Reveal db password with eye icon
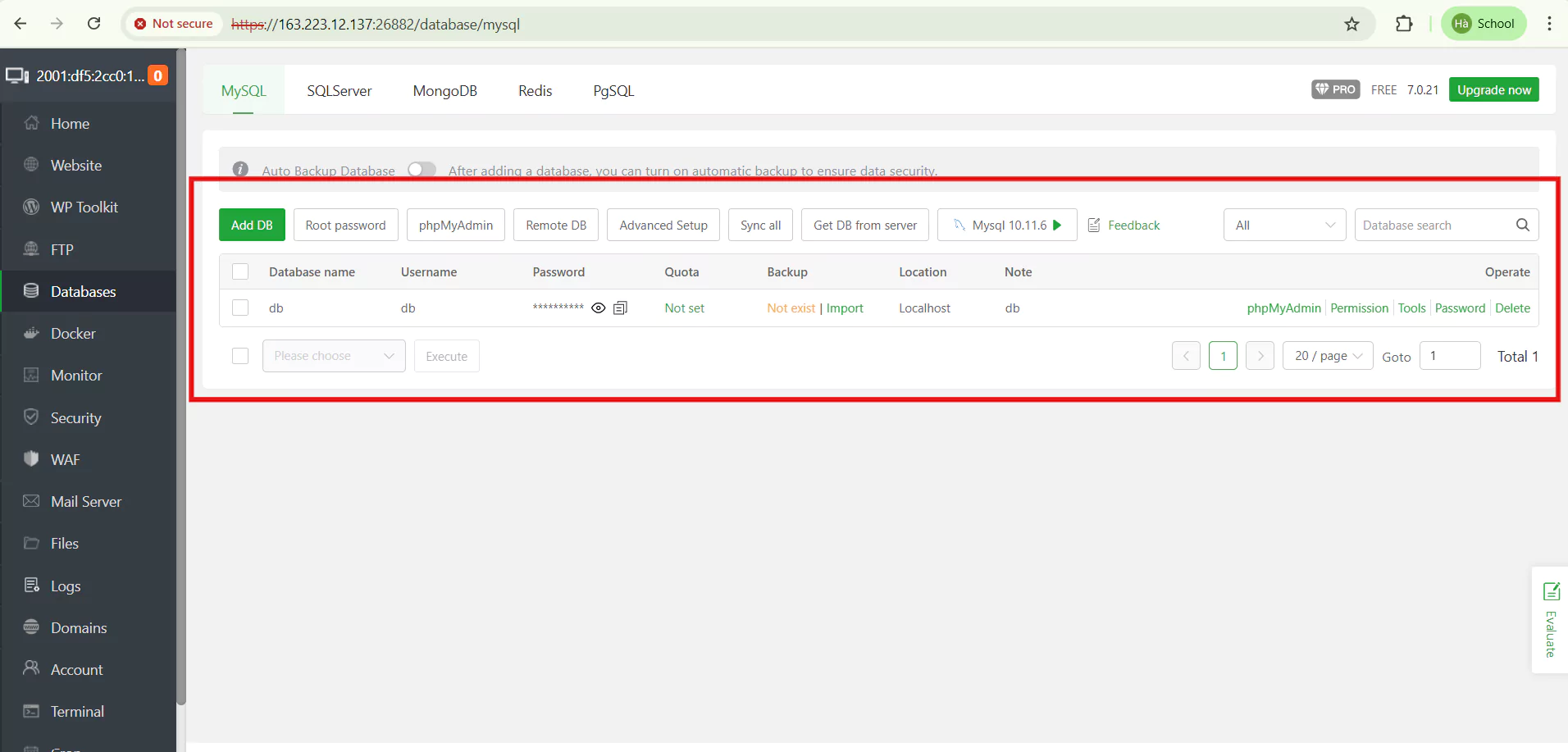This screenshot has width=1568, height=752. coord(599,308)
